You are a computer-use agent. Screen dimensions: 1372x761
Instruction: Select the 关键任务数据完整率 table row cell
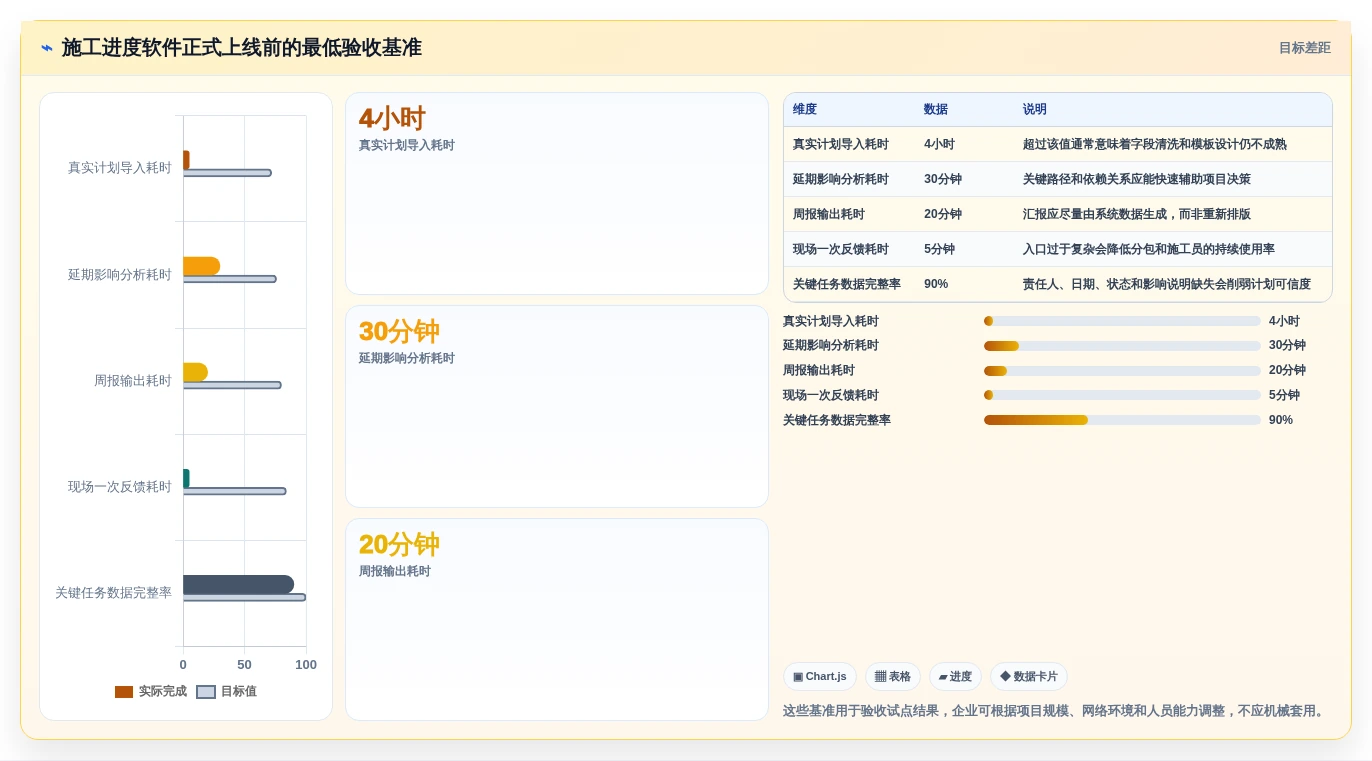[847, 285]
